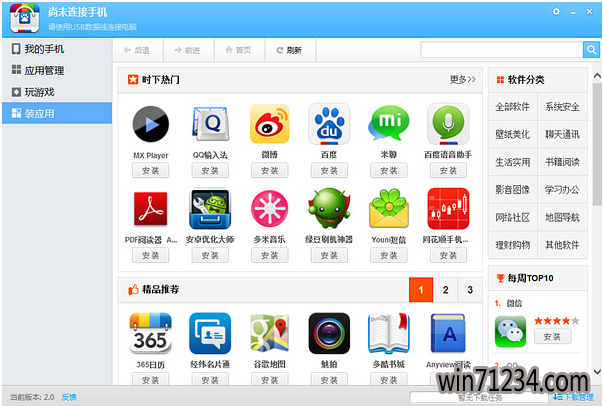603x406 pixels.
Task: Click the scrollbar down arrow
Action: coord(597,372)
